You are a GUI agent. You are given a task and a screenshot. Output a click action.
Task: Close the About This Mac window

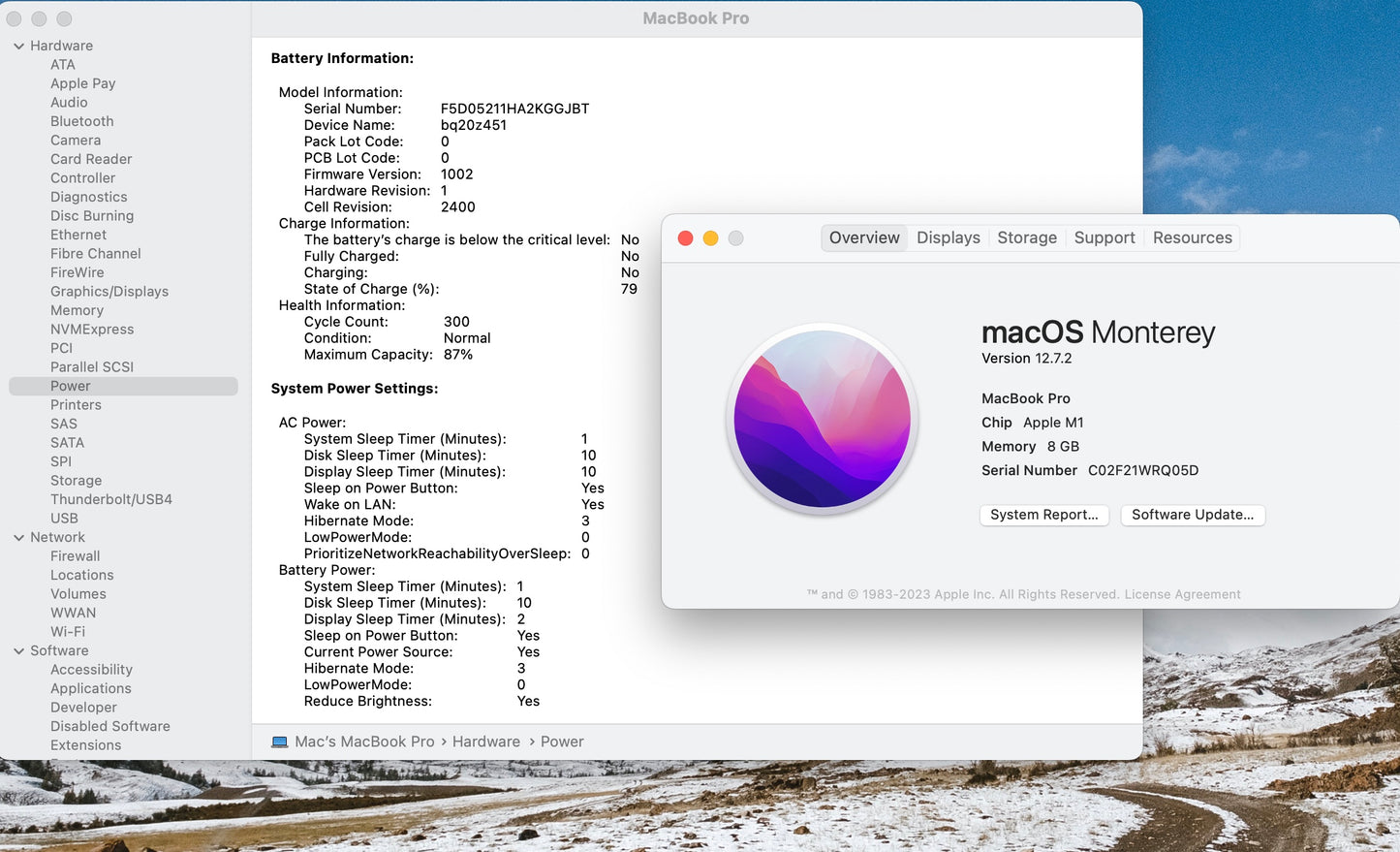coord(685,238)
